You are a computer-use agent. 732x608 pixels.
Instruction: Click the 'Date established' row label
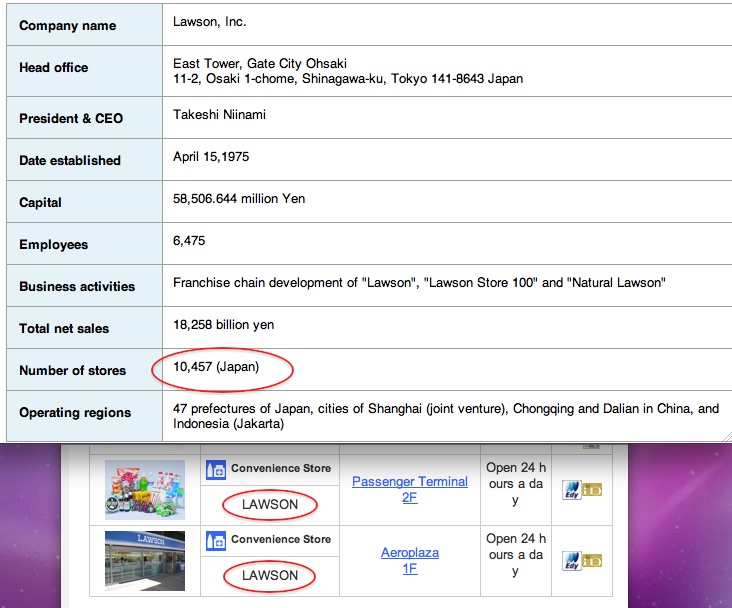pos(70,161)
